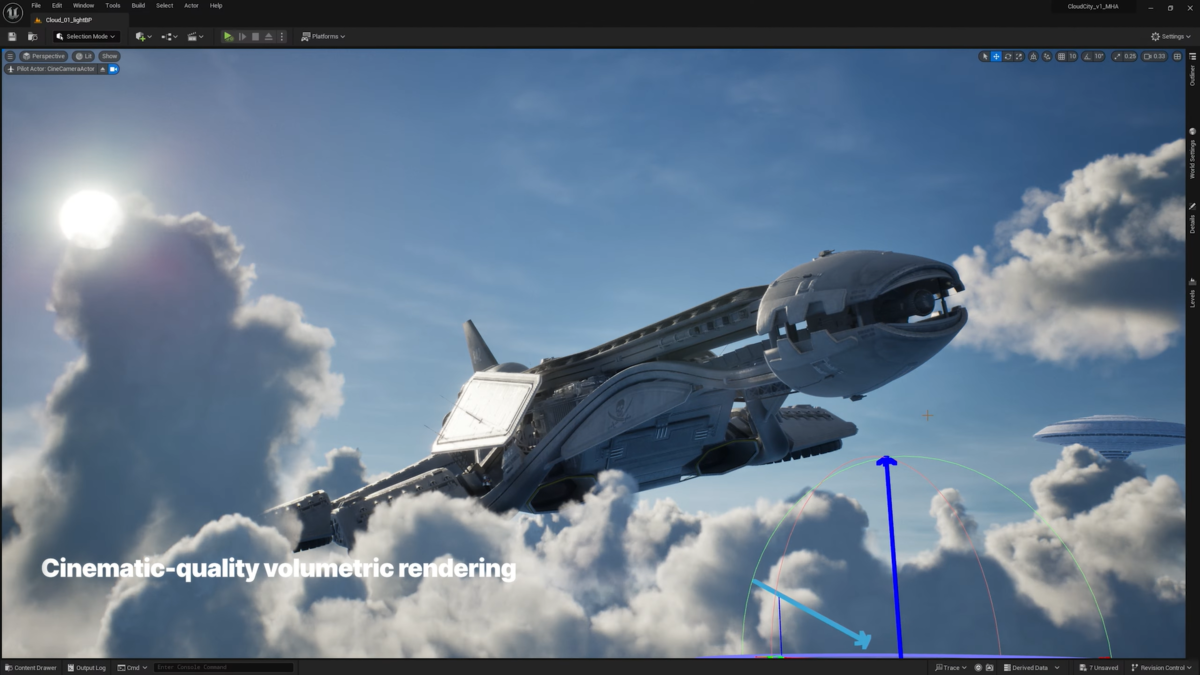Viewport: 1200px width, 675px height.
Task: Open the Window menu
Action: coord(84,5)
